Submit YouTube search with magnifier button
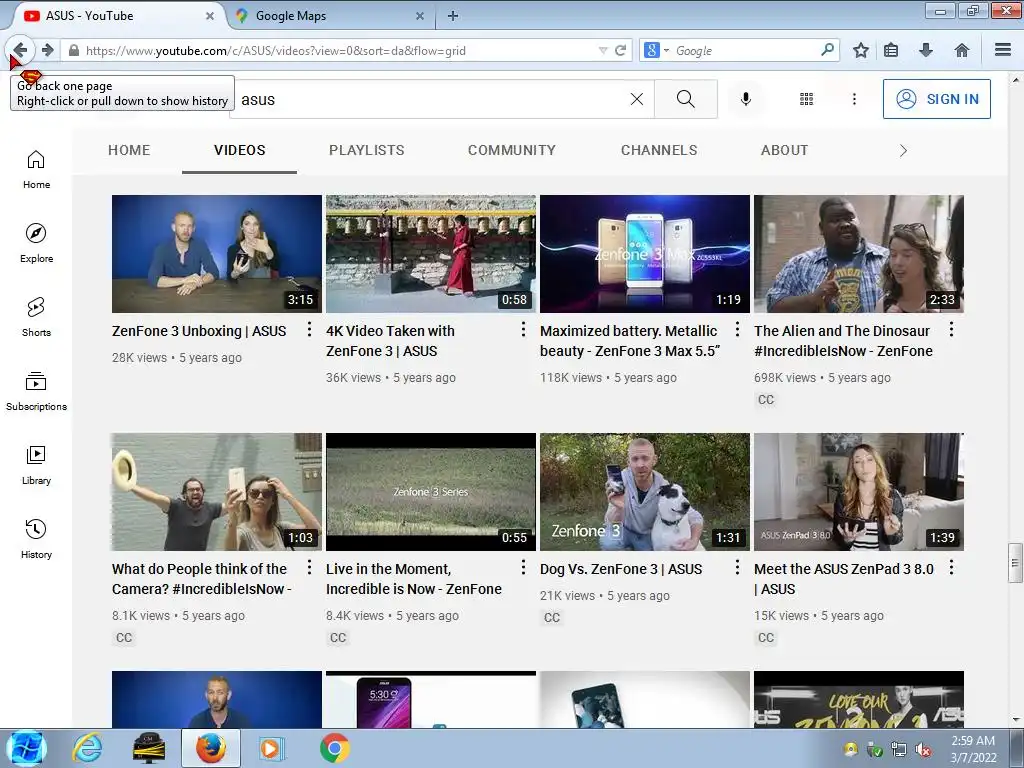Image resolution: width=1024 pixels, height=768 pixels. click(686, 99)
